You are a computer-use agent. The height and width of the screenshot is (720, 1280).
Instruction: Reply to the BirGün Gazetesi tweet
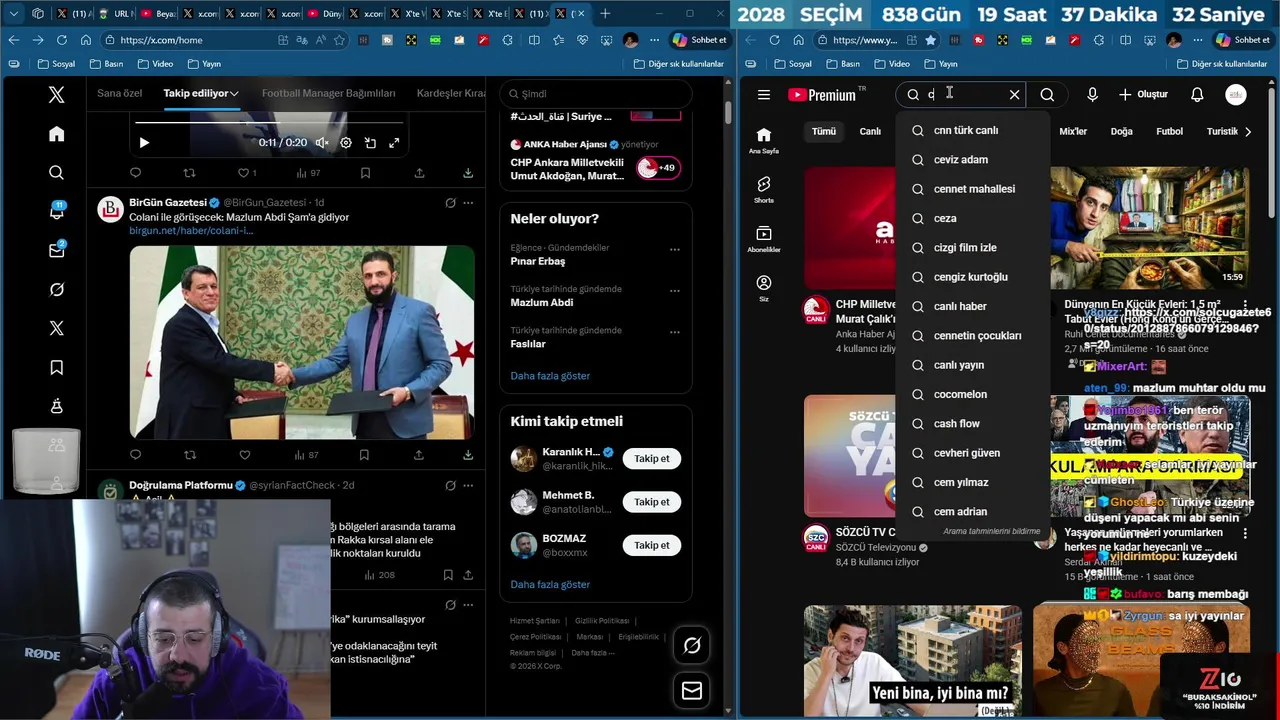pos(136,455)
